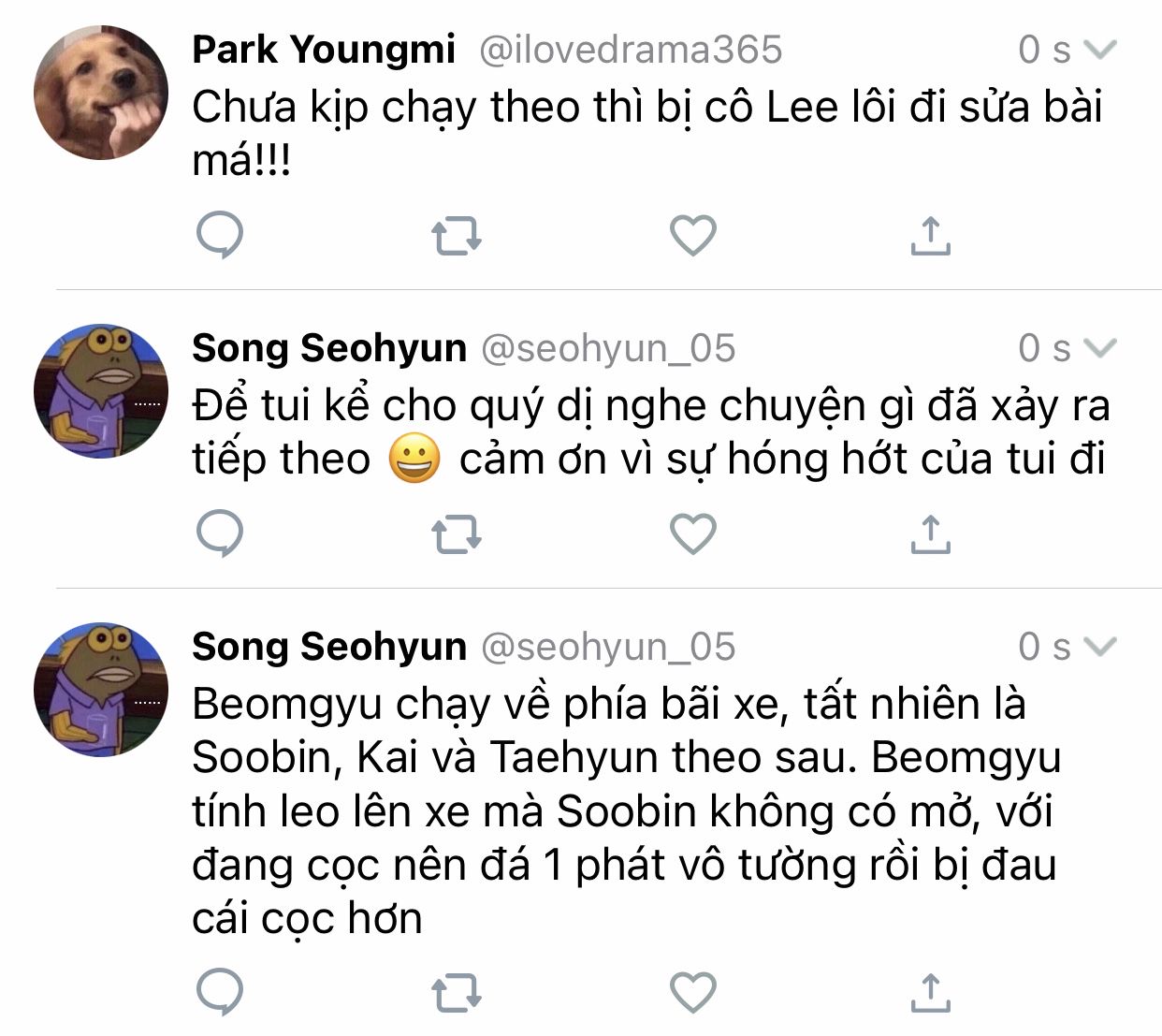Reply to Park Youngmi's tweet
Screen dimensions: 1162x1036
[221, 236]
